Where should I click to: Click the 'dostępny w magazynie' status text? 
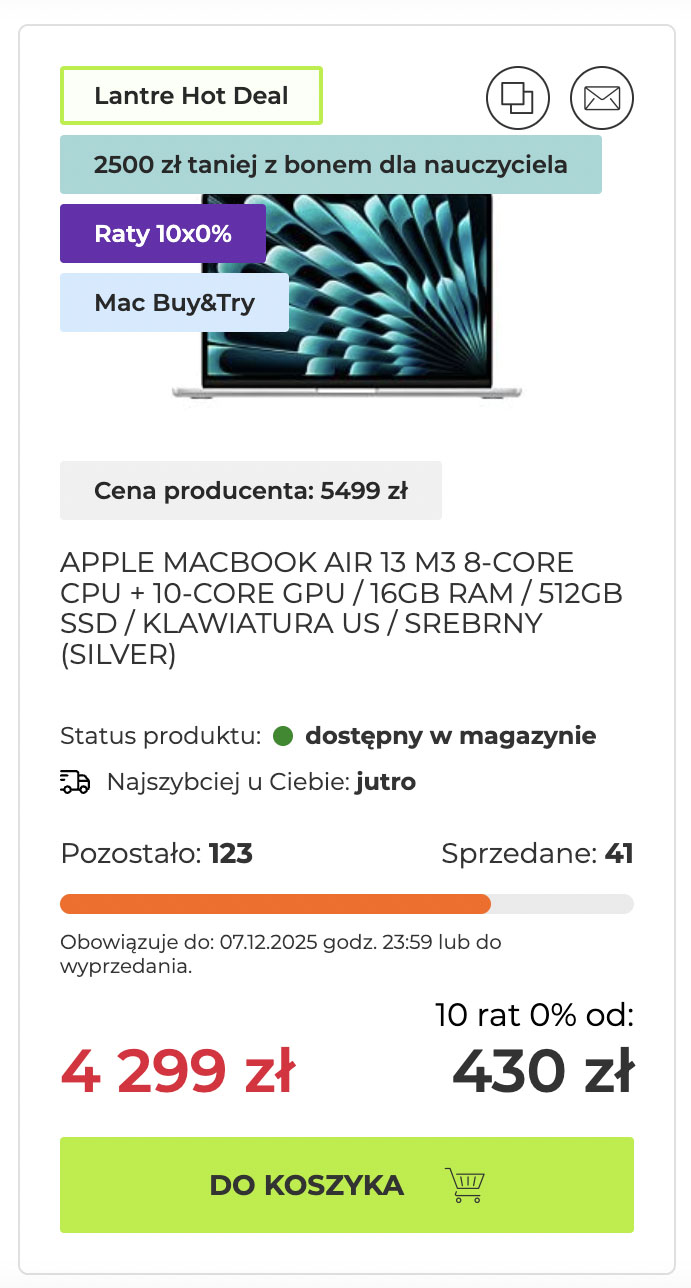tap(450, 737)
